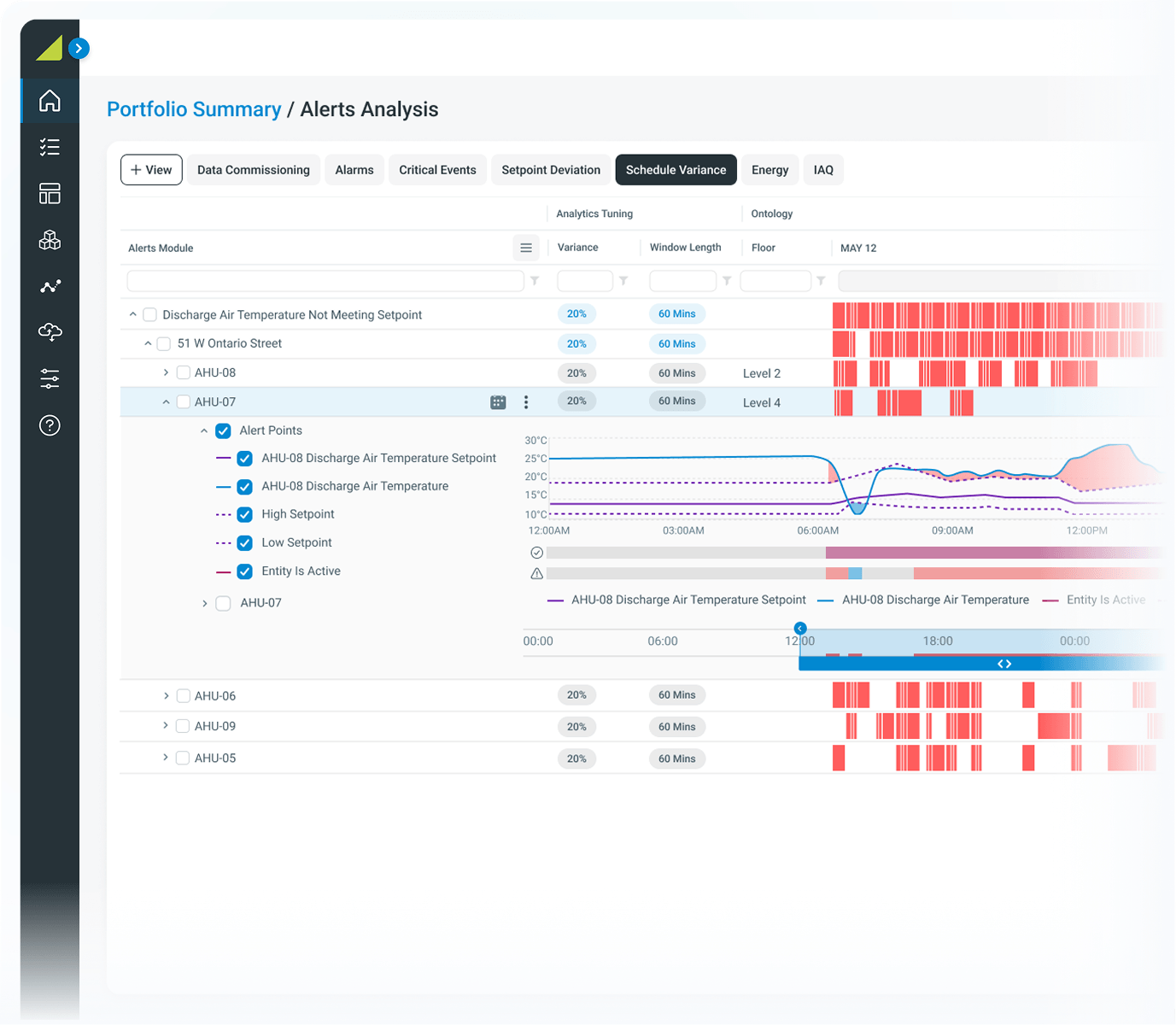Open calendar icon on AHU-07 row

(x=498, y=402)
